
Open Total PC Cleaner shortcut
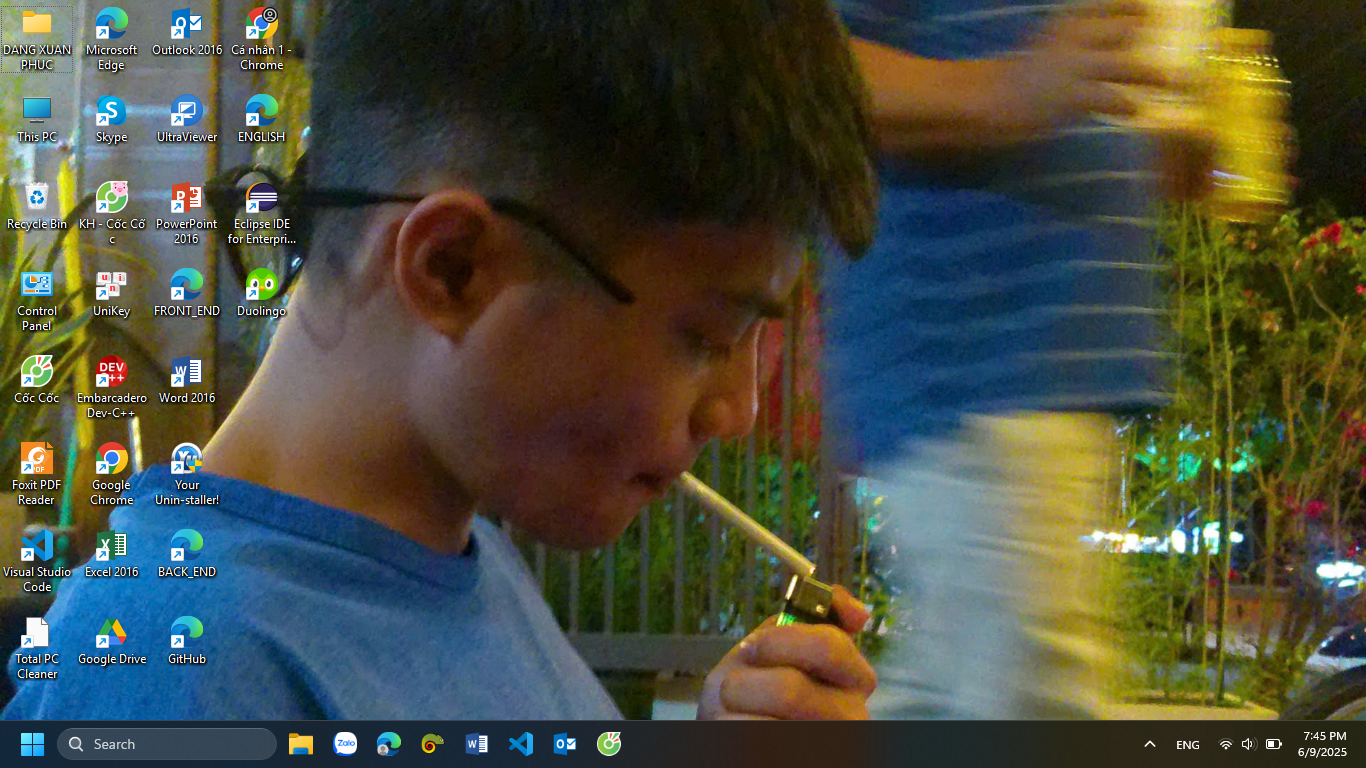tap(37, 649)
